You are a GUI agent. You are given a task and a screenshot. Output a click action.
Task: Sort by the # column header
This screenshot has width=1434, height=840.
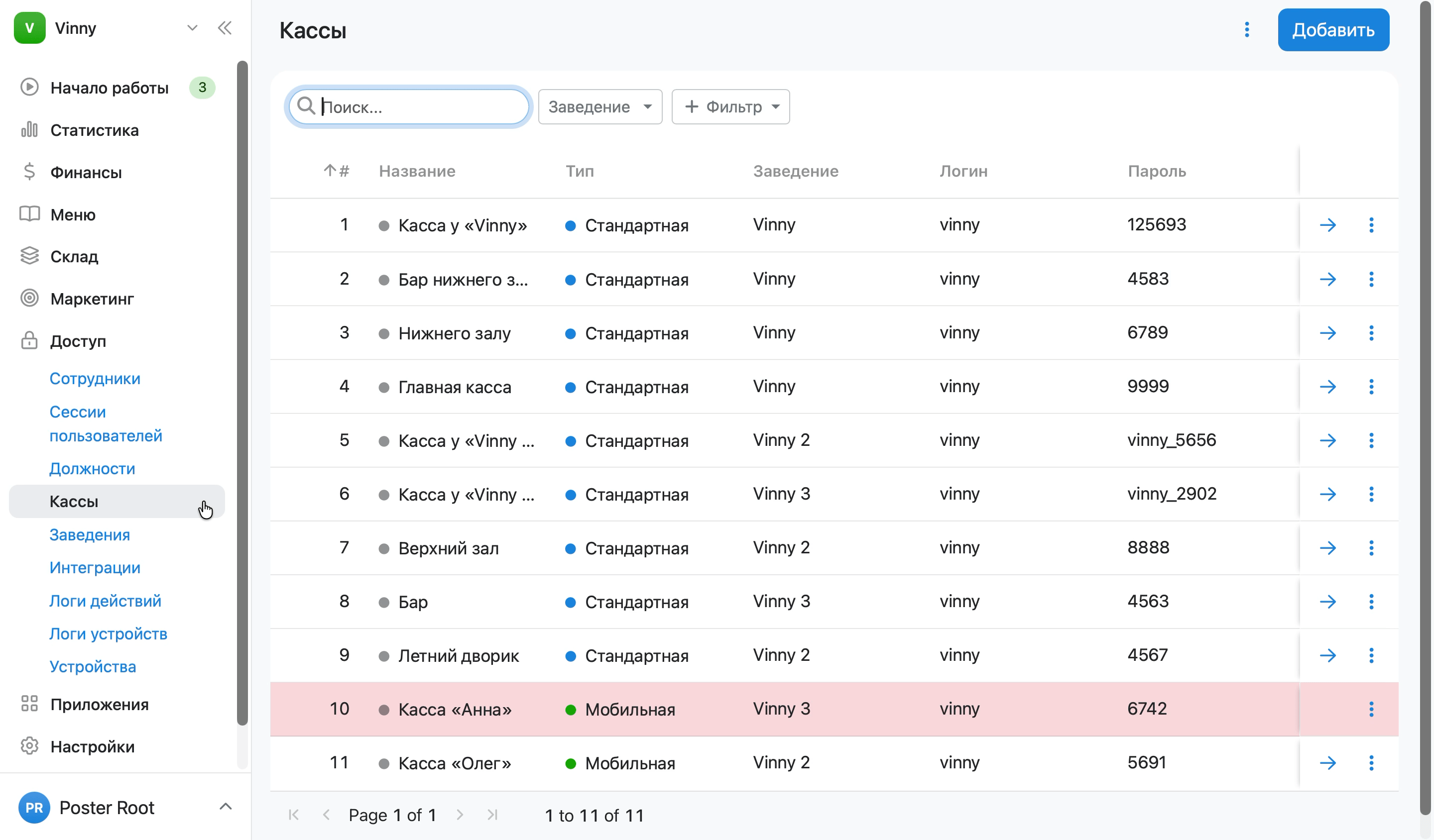coord(337,171)
